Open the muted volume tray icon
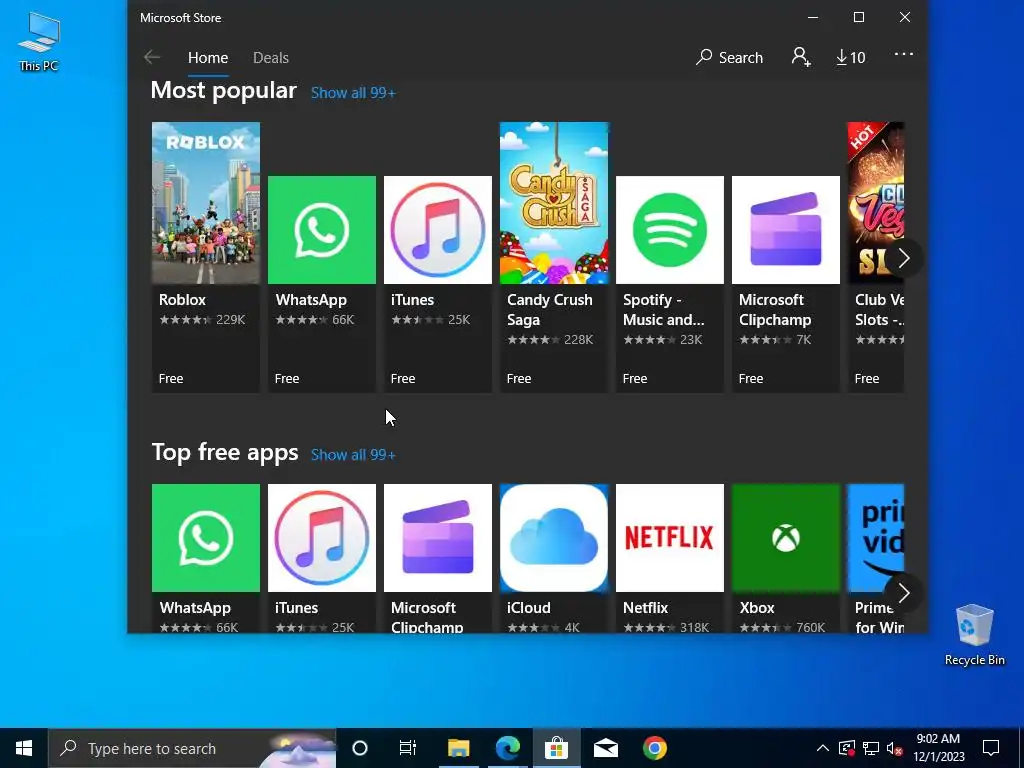 coord(894,748)
